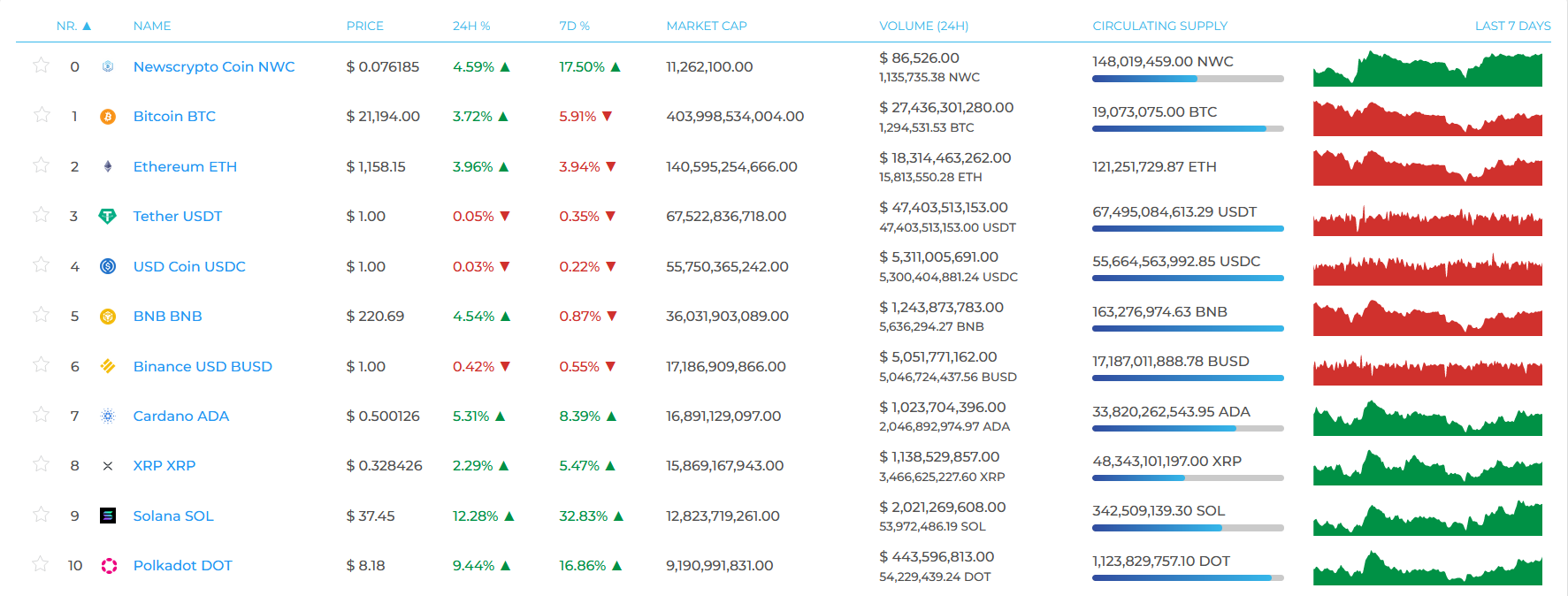Open the Binance USD BUSD link
1568x596 pixels.
coord(203,366)
